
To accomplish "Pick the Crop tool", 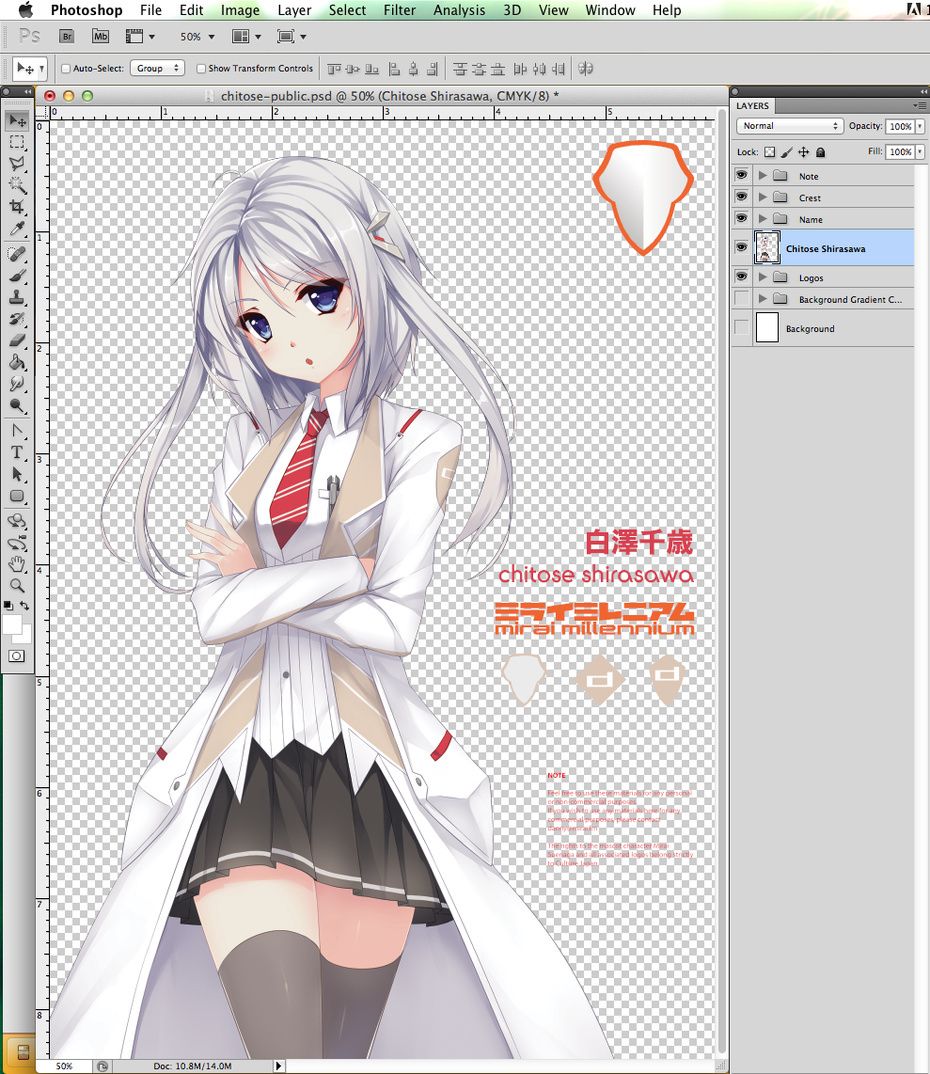I will pyautogui.click(x=17, y=207).
